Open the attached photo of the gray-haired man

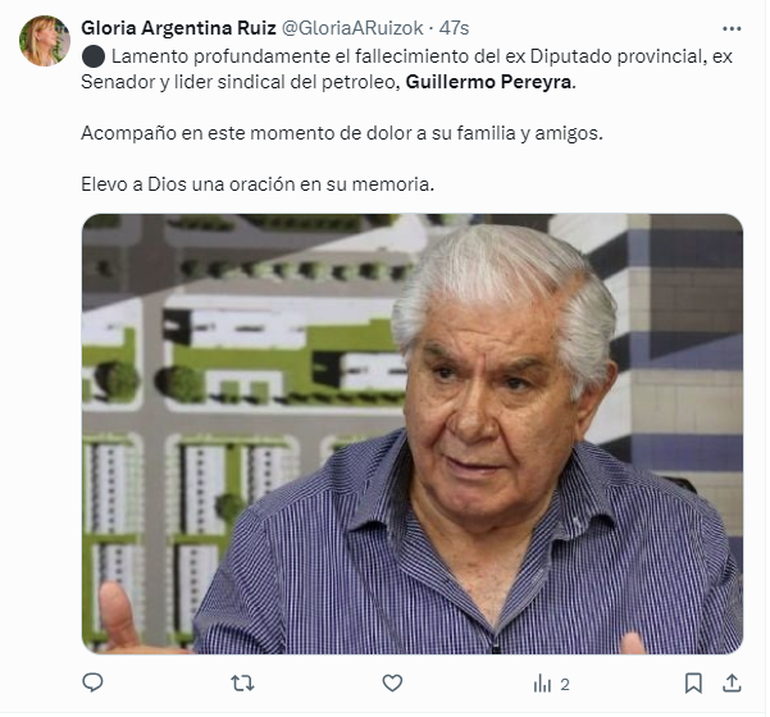click(412, 433)
